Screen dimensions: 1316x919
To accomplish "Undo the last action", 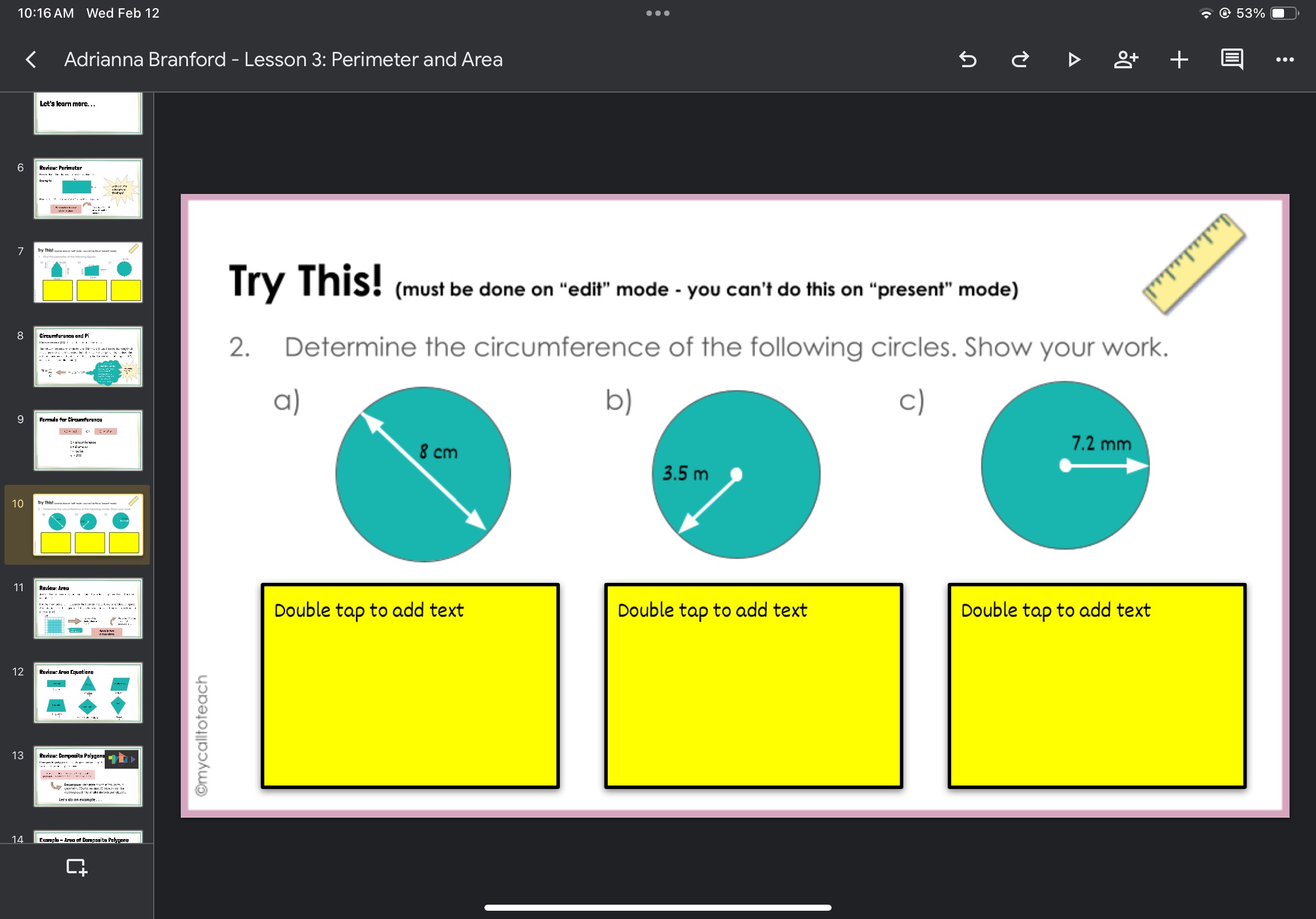I will pos(968,60).
